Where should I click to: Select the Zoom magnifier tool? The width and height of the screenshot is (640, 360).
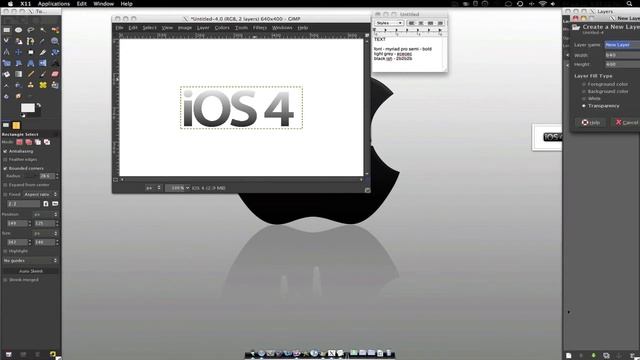point(55,41)
